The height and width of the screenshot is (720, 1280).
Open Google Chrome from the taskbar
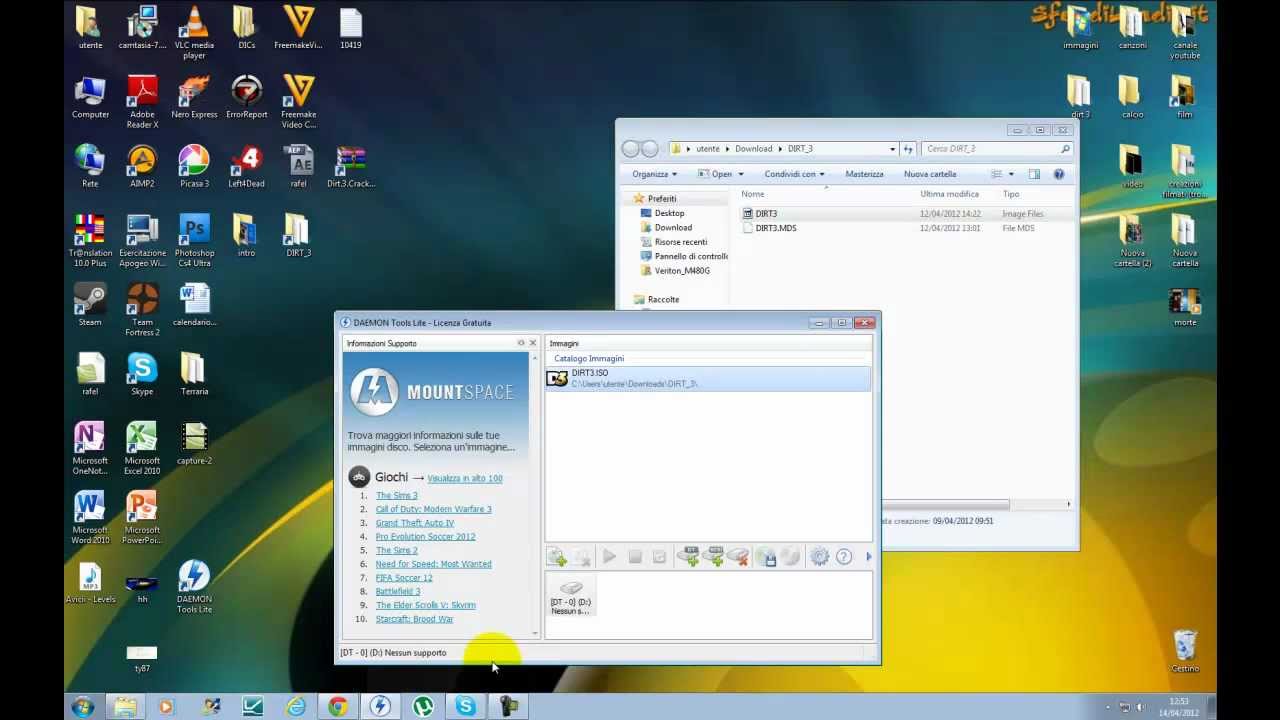[x=338, y=707]
